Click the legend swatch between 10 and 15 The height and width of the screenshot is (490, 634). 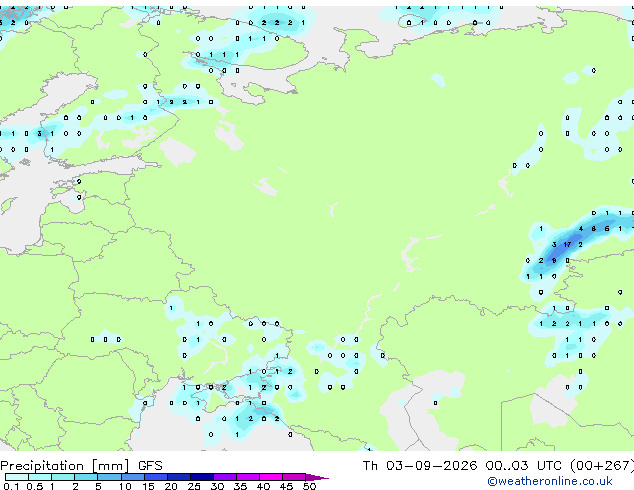pos(132,477)
